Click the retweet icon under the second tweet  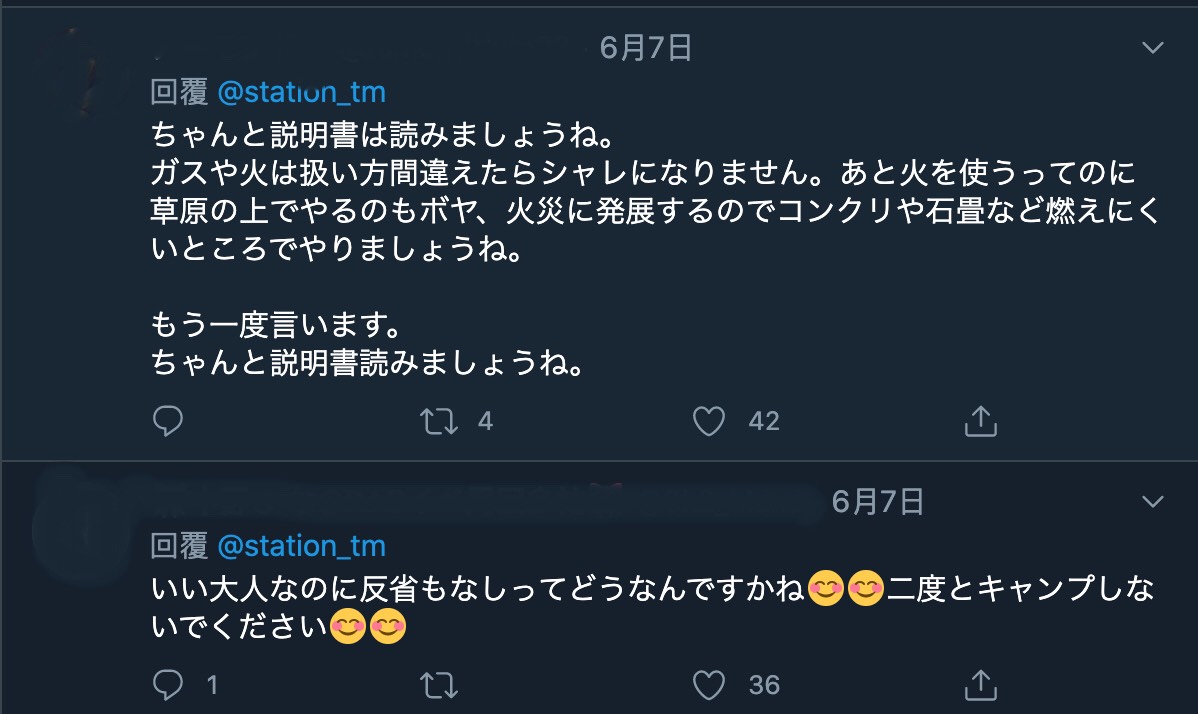pos(437,686)
